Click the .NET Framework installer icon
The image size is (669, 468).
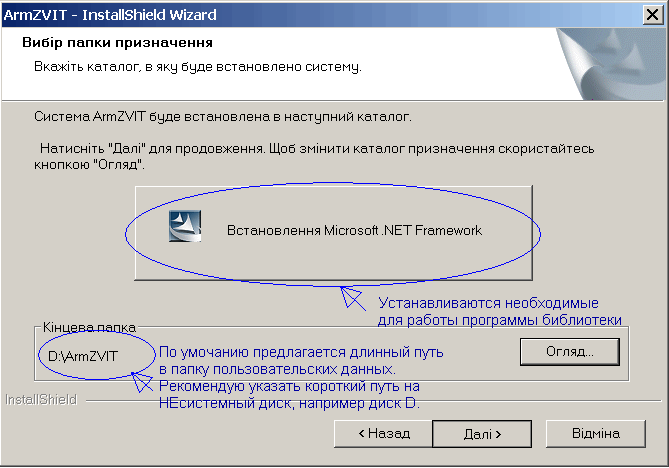(x=185, y=226)
